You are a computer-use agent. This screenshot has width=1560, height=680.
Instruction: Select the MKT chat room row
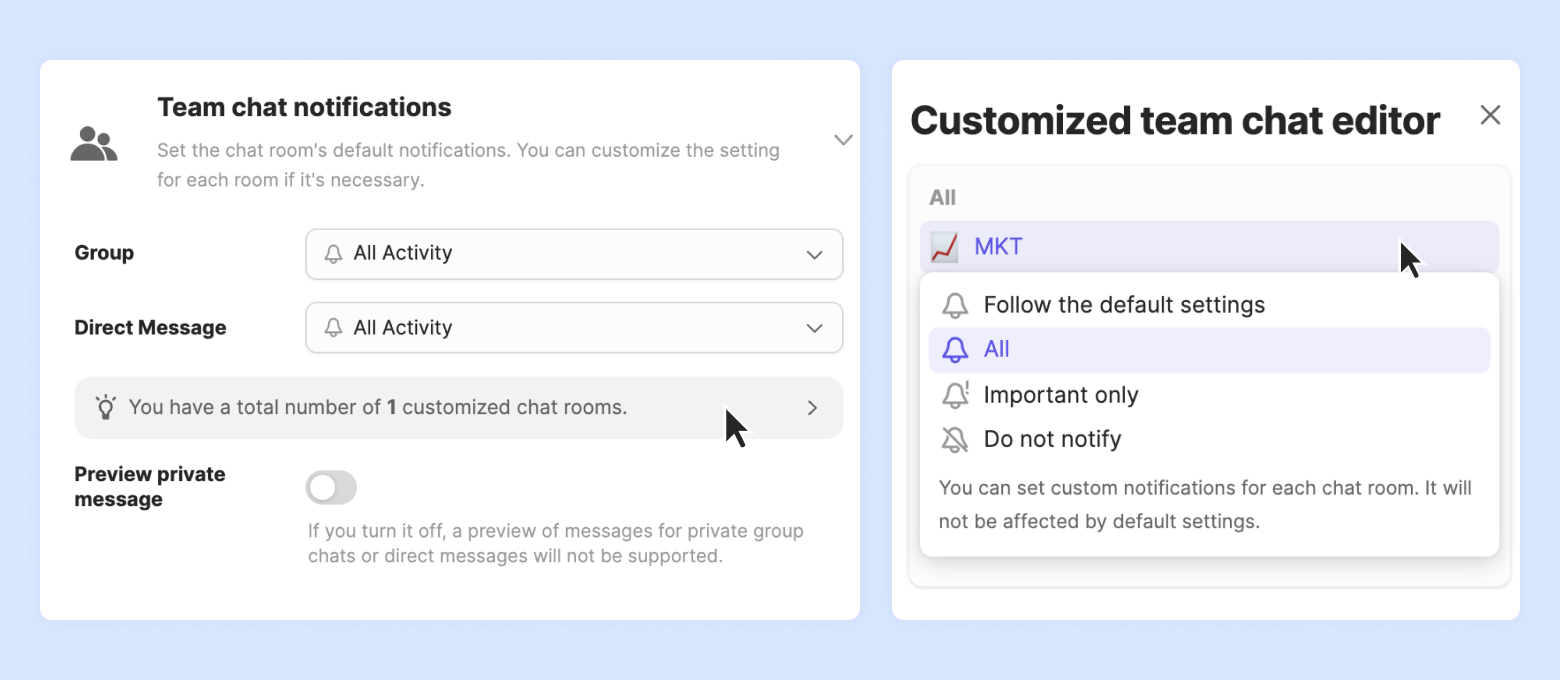pyautogui.click(x=1208, y=246)
